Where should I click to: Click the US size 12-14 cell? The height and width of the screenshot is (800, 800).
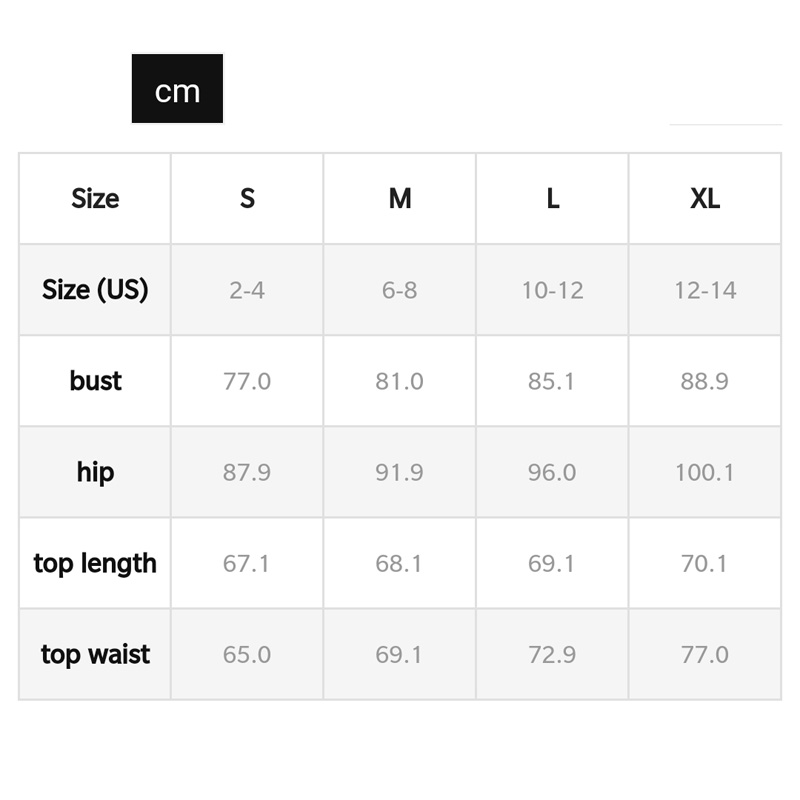point(705,290)
